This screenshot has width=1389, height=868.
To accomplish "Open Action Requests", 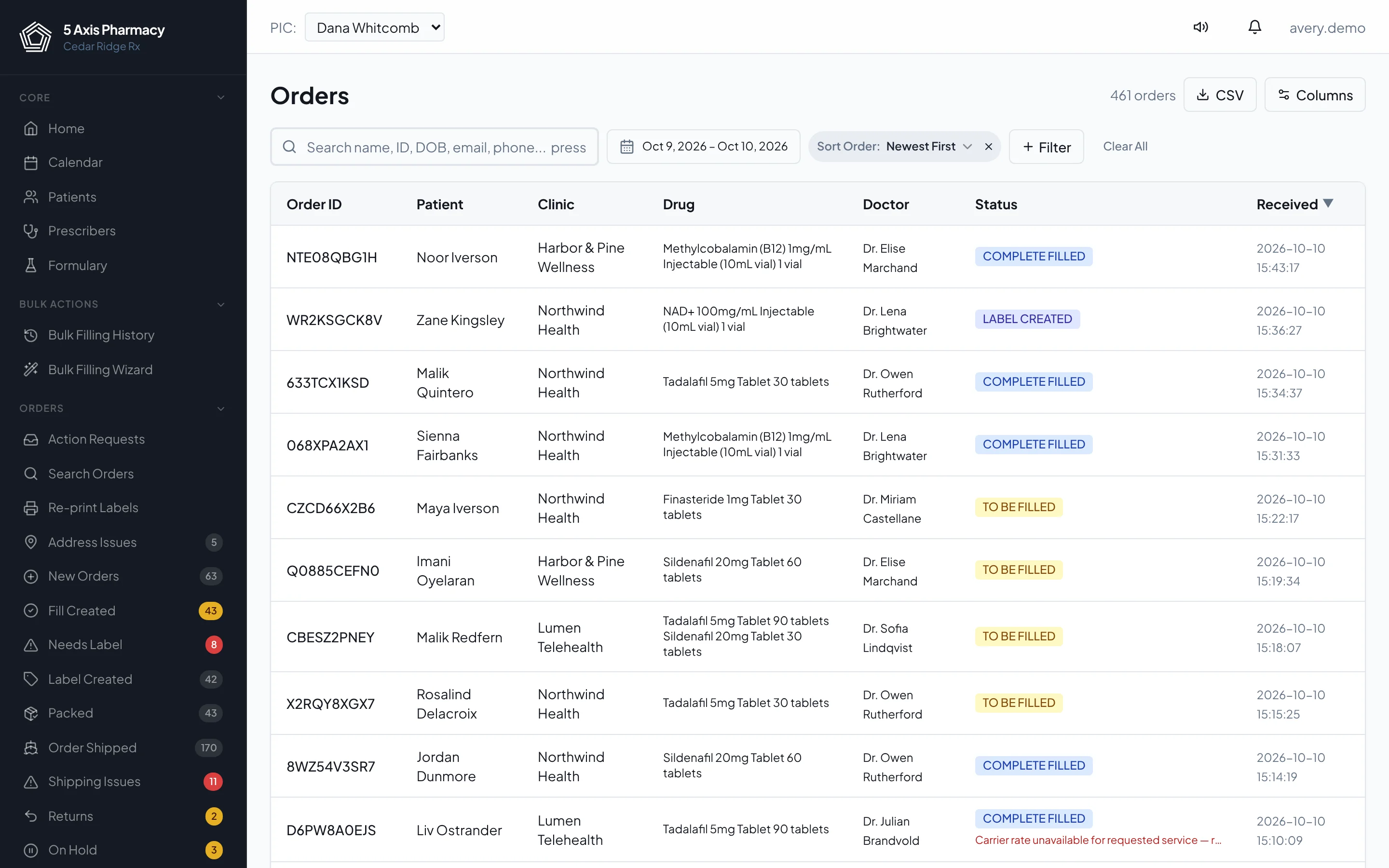I will click(123, 439).
